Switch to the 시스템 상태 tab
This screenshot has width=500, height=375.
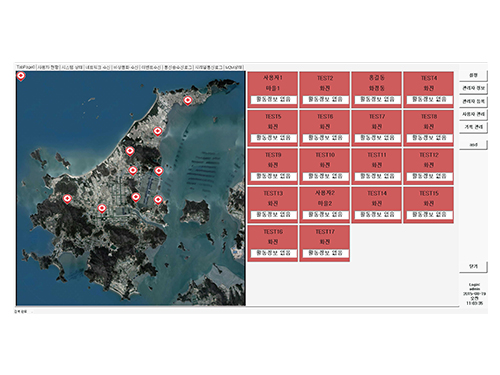point(72,67)
